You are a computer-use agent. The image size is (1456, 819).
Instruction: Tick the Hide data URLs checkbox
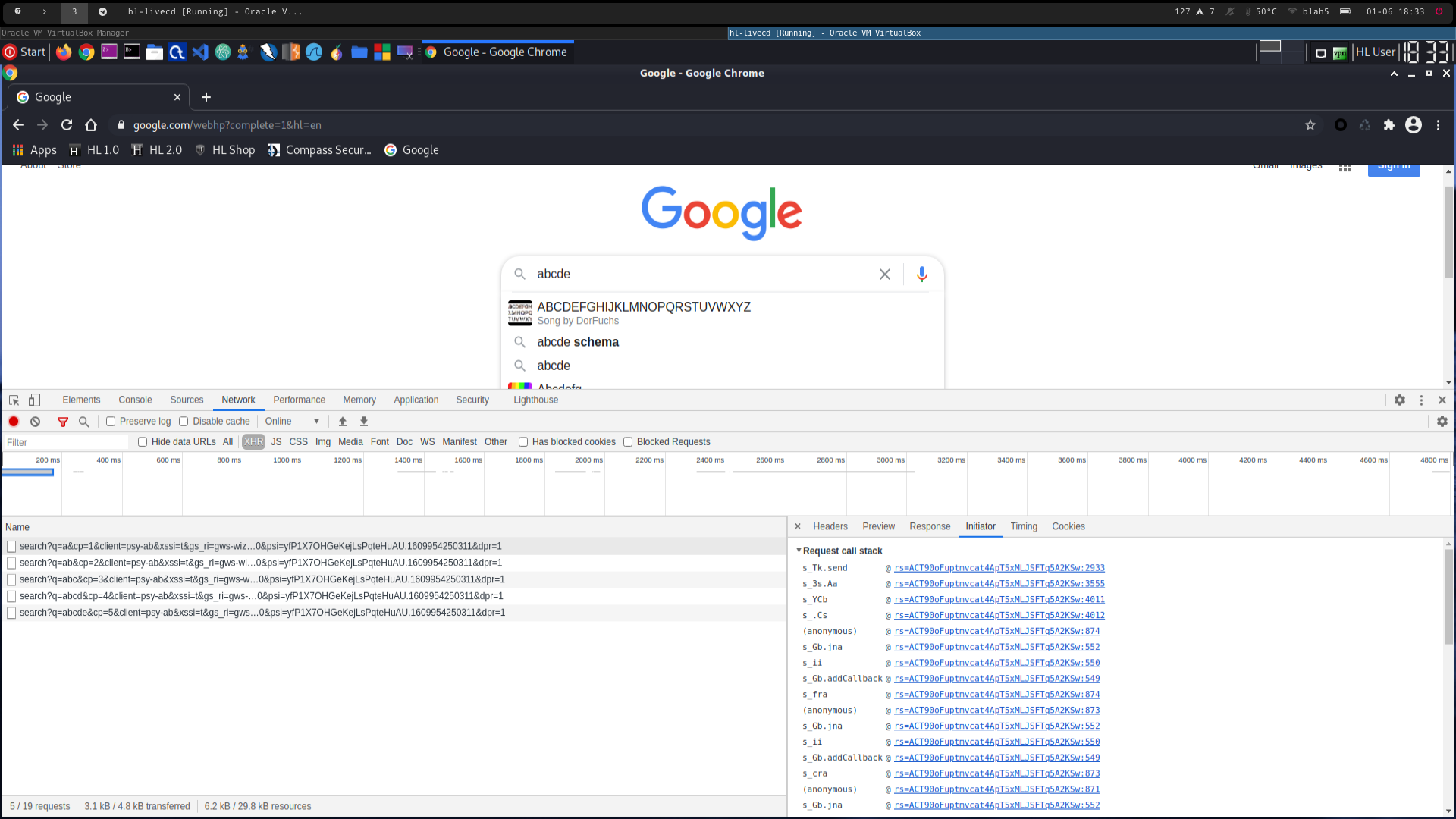[143, 442]
